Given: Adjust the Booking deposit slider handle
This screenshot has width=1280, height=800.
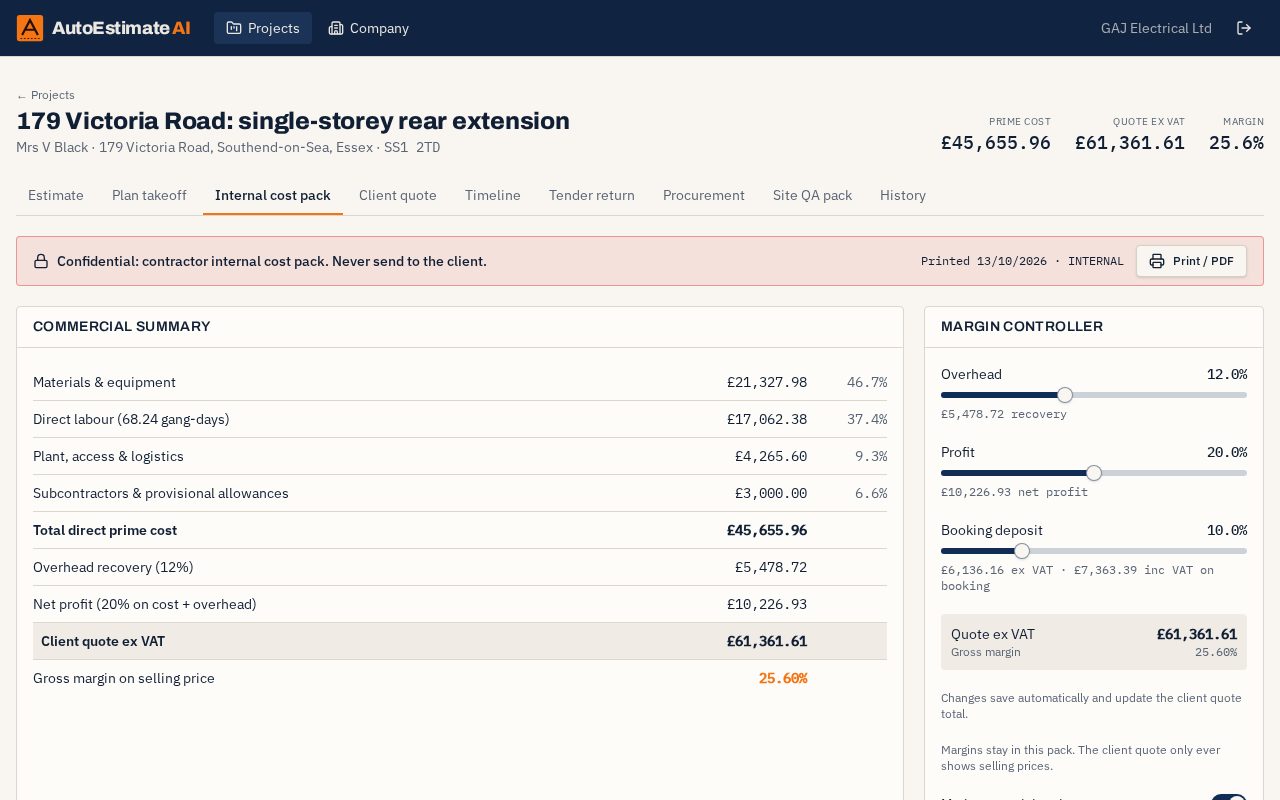Looking at the screenshot, I should pyautogui.click(x=1022, y=551).
